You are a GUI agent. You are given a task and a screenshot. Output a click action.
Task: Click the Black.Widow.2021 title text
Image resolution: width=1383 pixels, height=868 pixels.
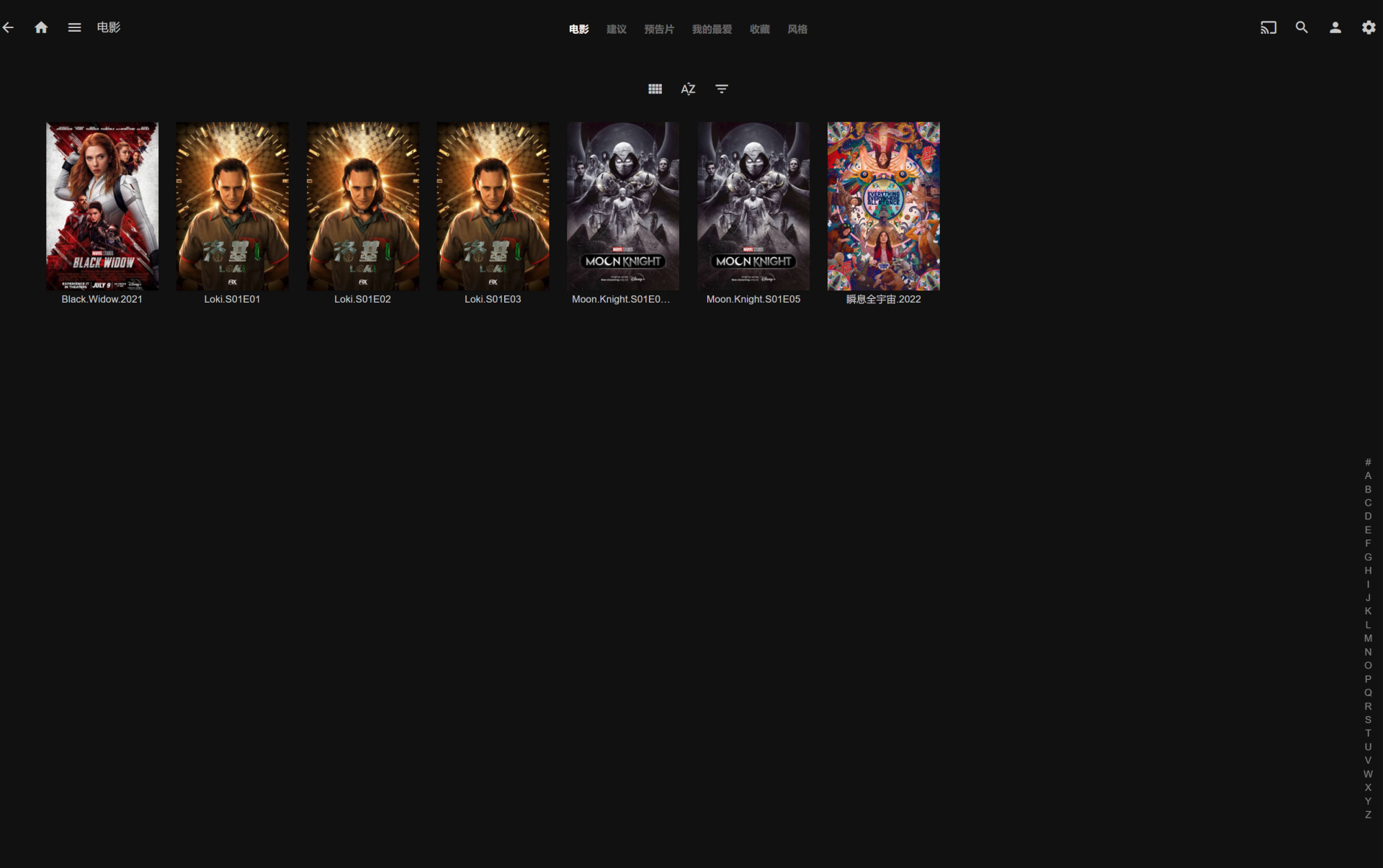click(x=102, y=299)
